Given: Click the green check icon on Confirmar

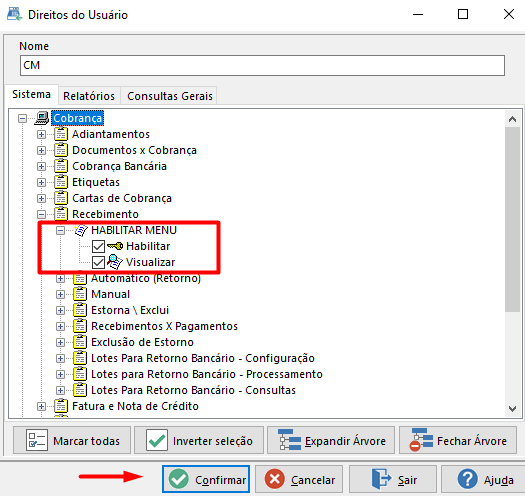Looking at the screenshot, I should point(178,479).
